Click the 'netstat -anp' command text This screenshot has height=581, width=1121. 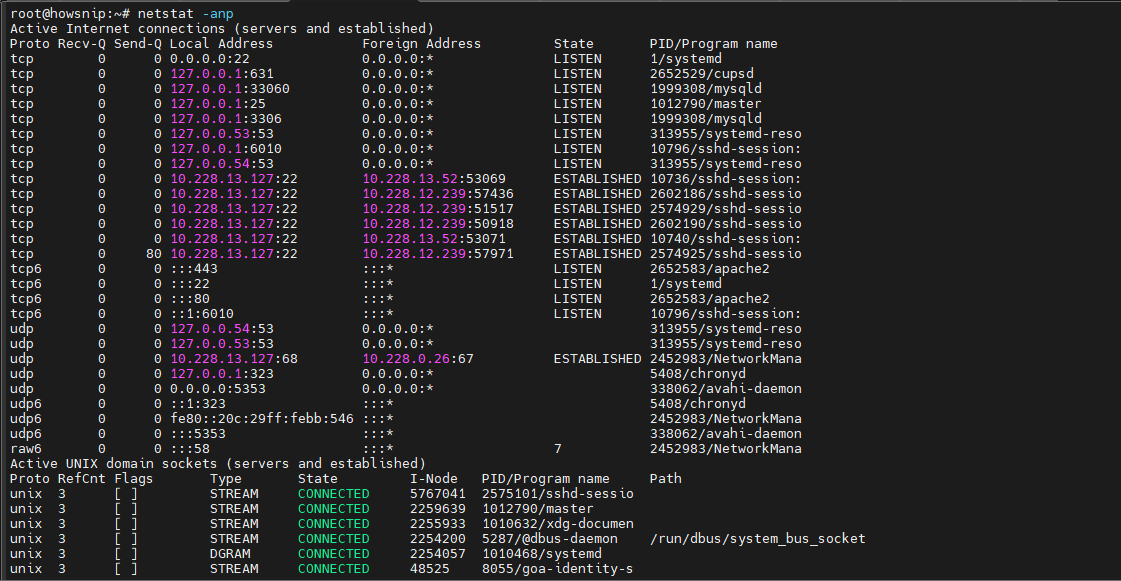coord(185,14)
